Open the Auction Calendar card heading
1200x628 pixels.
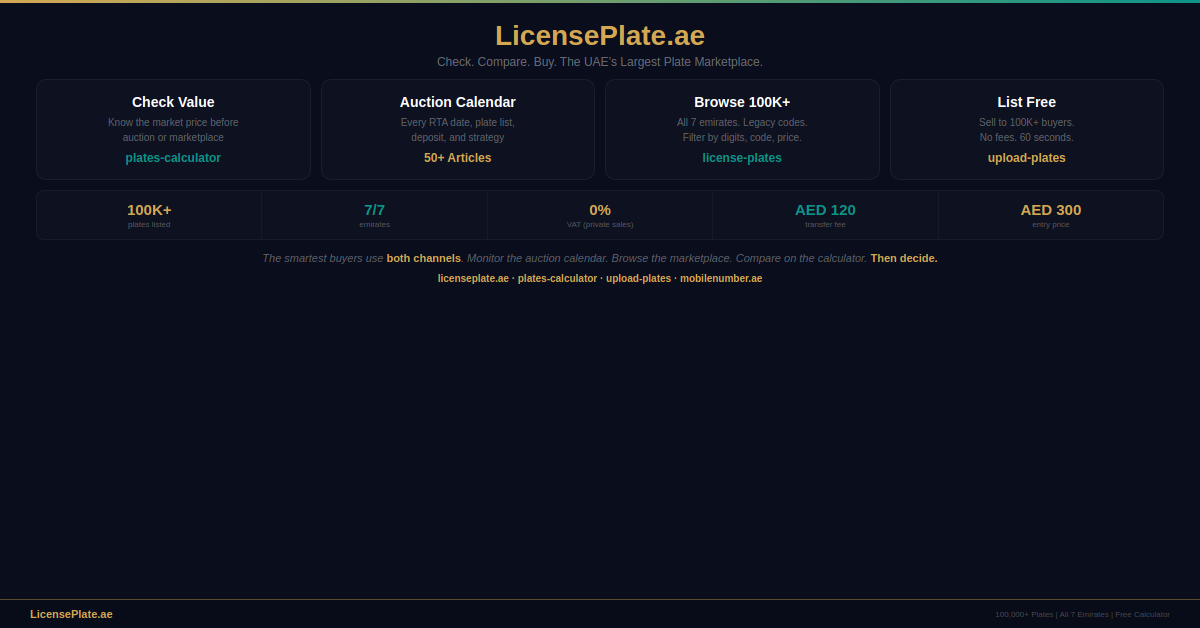(x=457, y=102)
